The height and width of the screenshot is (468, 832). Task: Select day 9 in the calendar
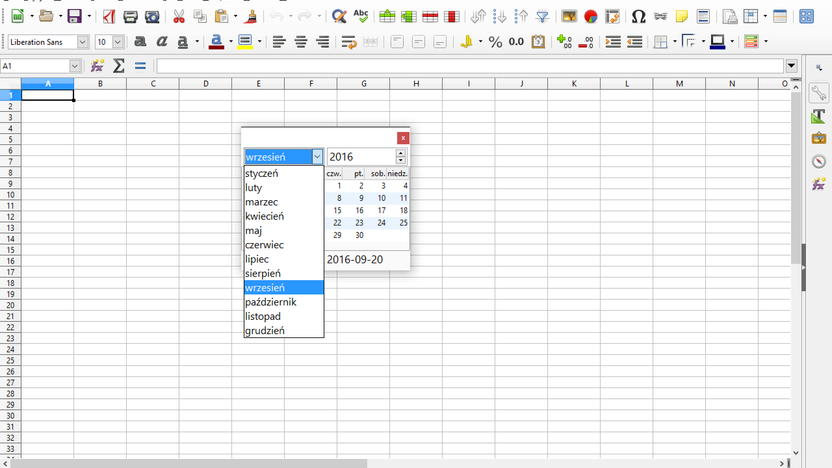click(361, 198)
